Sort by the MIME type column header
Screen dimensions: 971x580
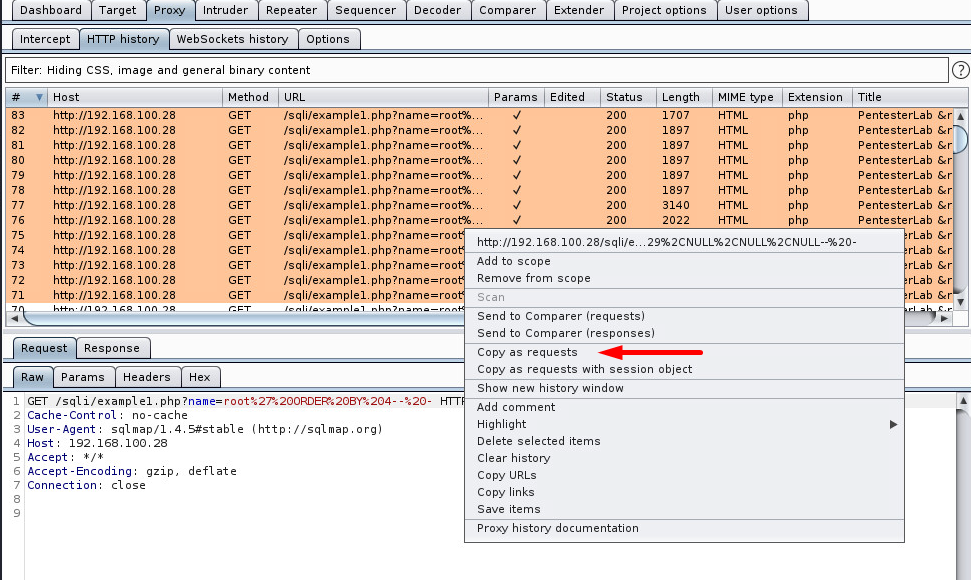pos(747,97)
